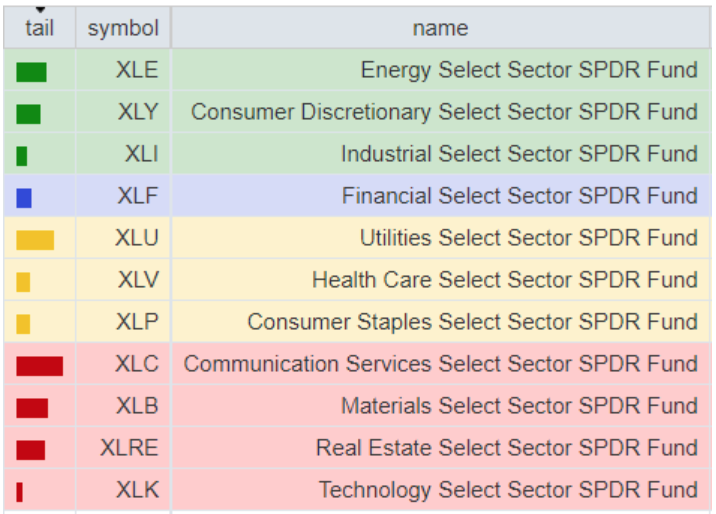The image size is (716, 514).
Task: Click the red tail bar for XLC
Action: click(x=39, y=366)
